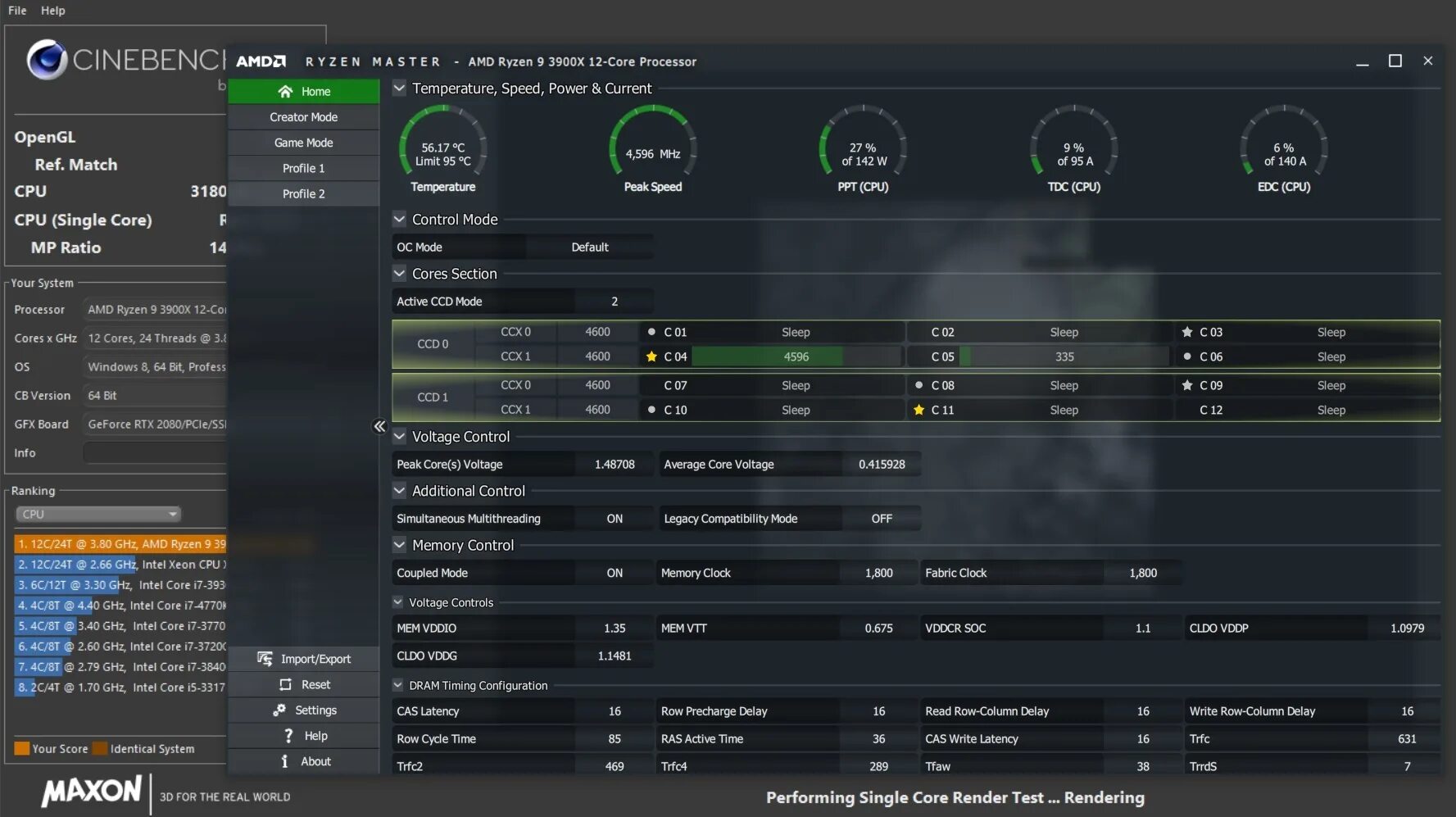Click the MEM VDDIO value 1.35
The image size is (1456, 817).
[x=615, y=629]
